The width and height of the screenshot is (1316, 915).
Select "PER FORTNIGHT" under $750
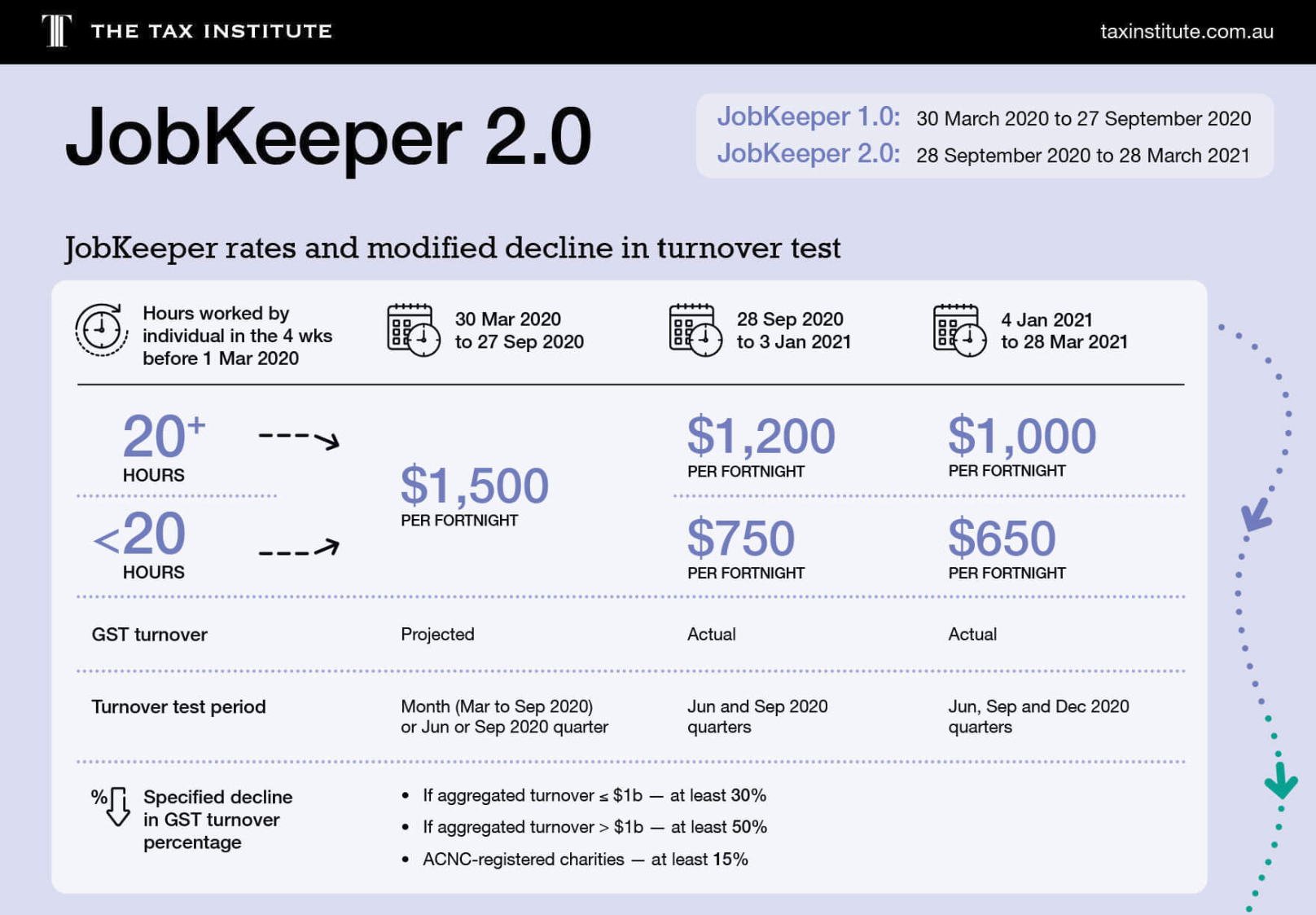(746, 573)
